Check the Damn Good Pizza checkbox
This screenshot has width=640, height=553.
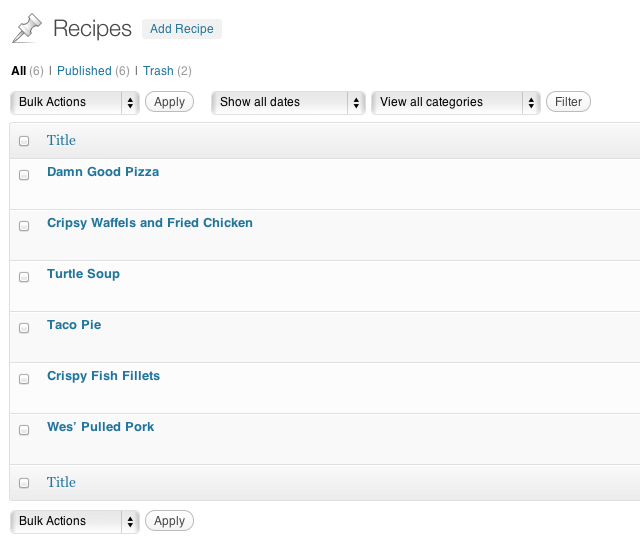(x=24, y=175)
